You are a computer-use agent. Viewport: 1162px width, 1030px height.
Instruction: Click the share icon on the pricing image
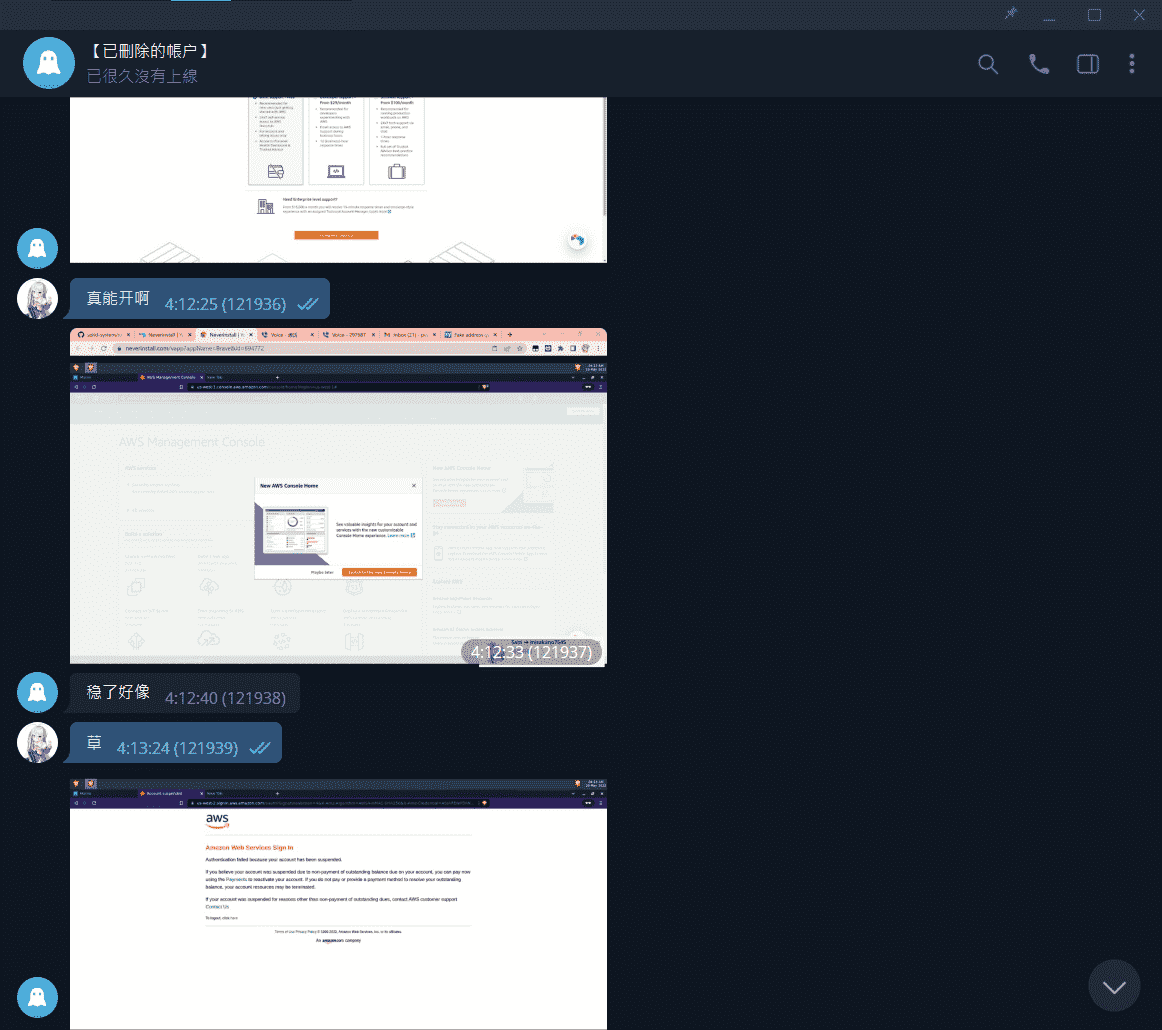(576, 240)
